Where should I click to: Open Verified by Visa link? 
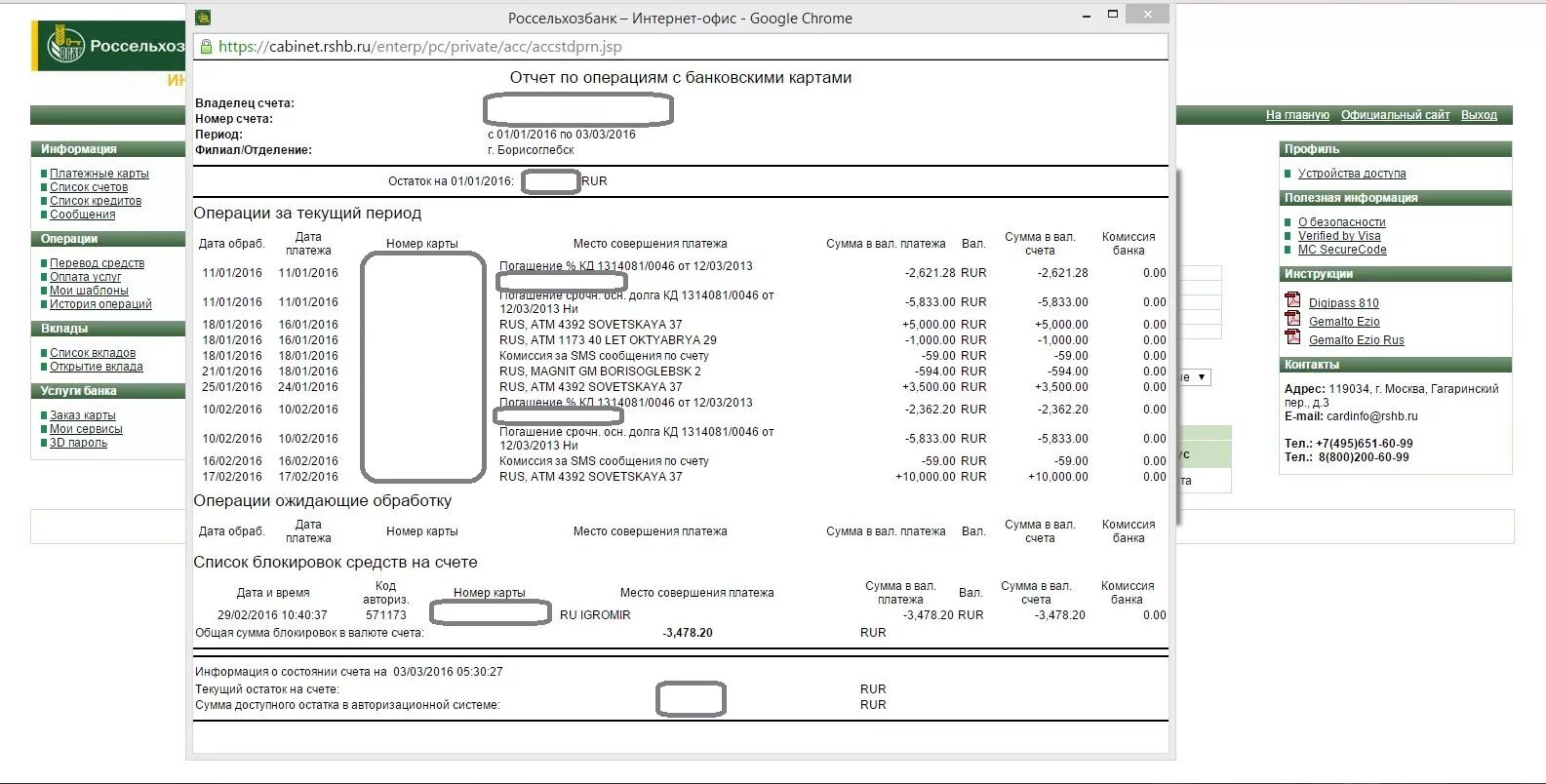tap(1339, 236)
